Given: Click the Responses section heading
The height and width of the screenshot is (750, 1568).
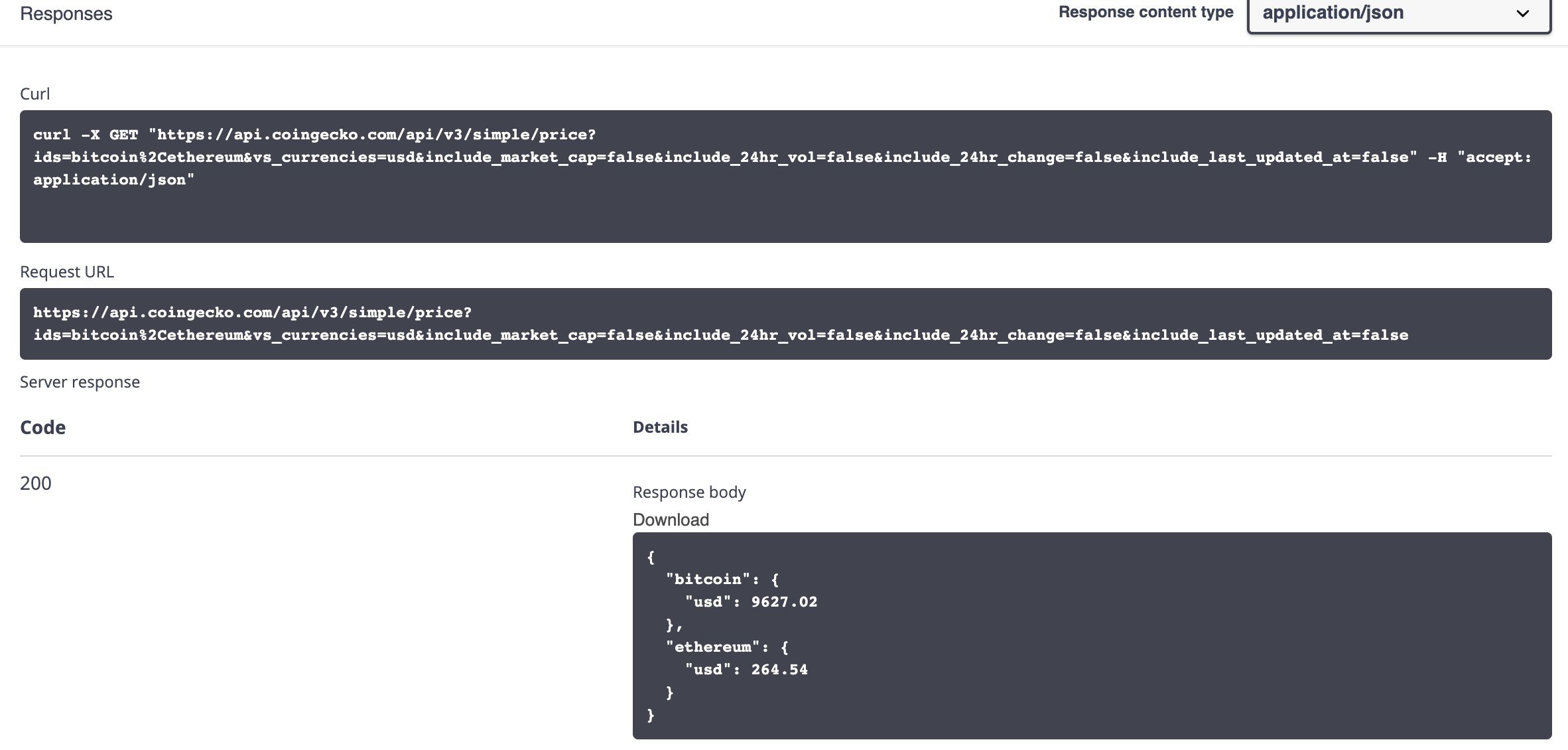Looking at the screenshot, I should click(66, 13).
